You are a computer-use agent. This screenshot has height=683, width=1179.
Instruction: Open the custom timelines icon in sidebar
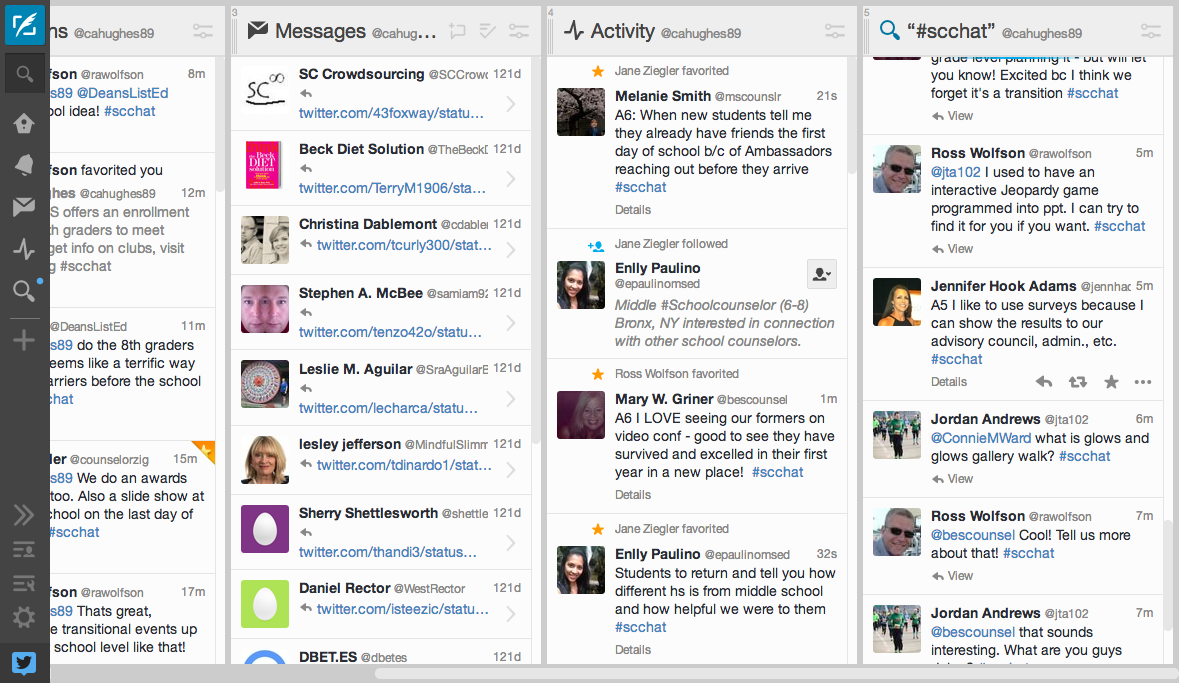pos(24,583)
